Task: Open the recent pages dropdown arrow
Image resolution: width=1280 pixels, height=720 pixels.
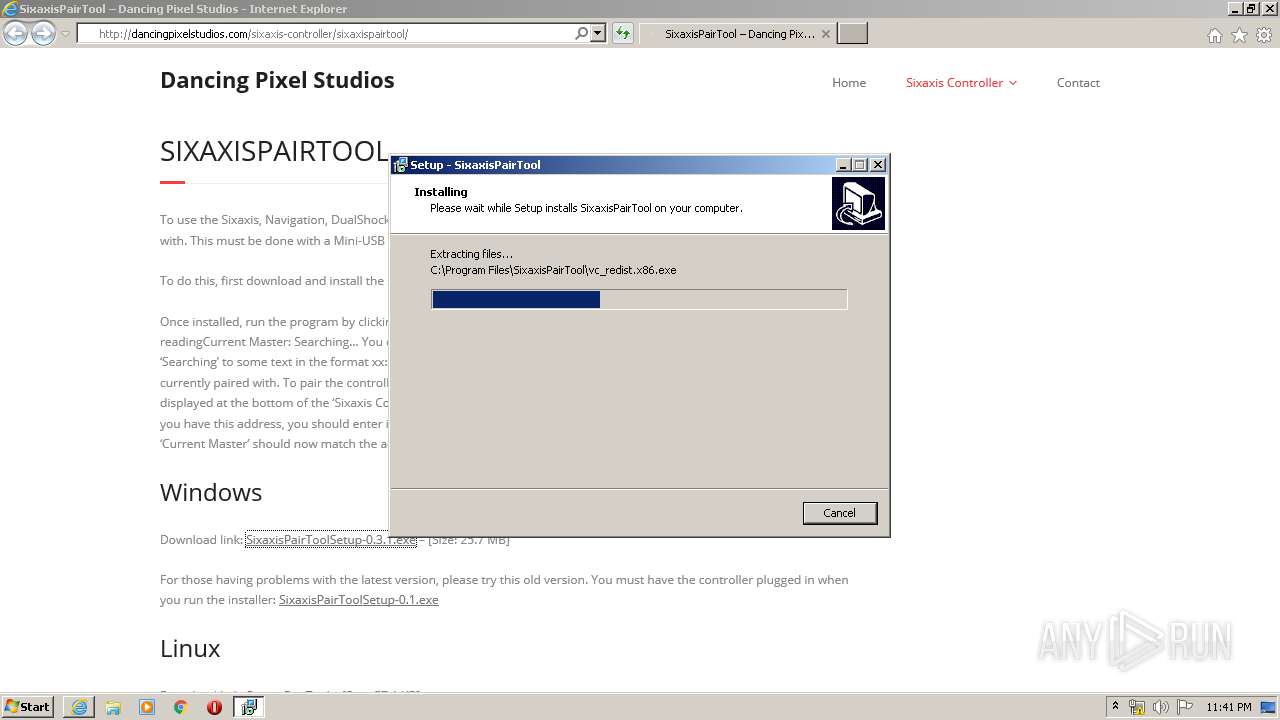Action: click(x=65, y=34)
